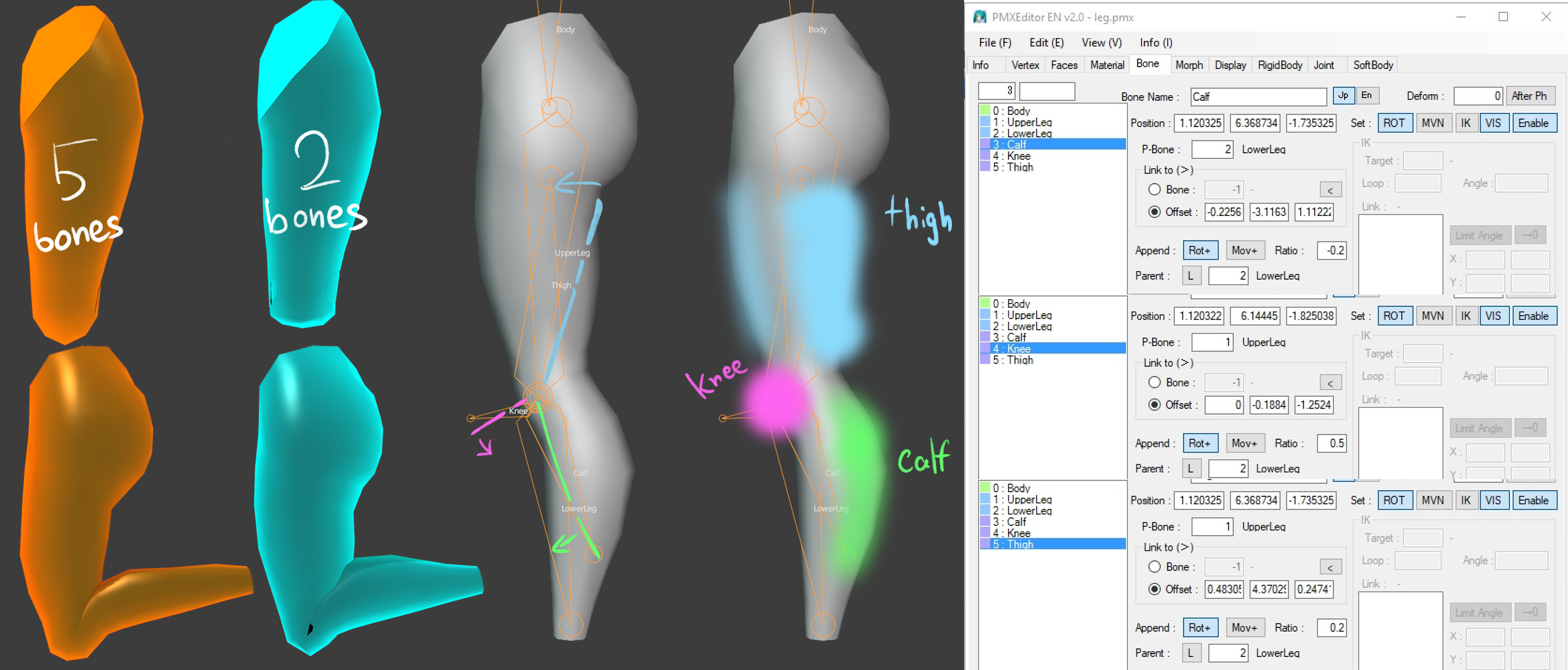This screenshot has width=1568, height=670.
Task: Open the Edit (E) menu
Action: (1046, 43)
